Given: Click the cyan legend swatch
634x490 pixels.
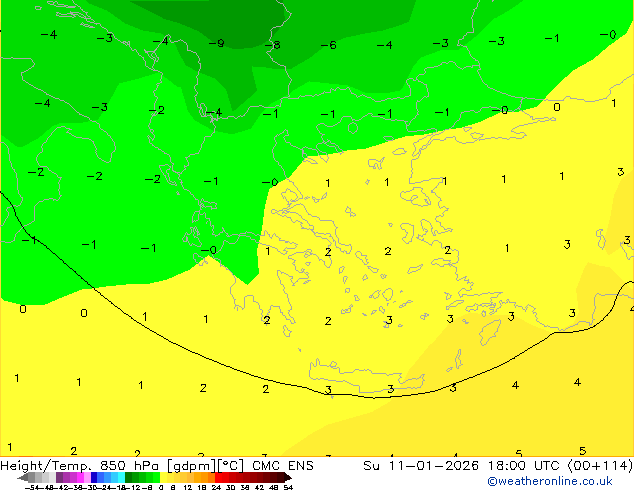Looking at the screenshot, I should (x=121, y=477).
